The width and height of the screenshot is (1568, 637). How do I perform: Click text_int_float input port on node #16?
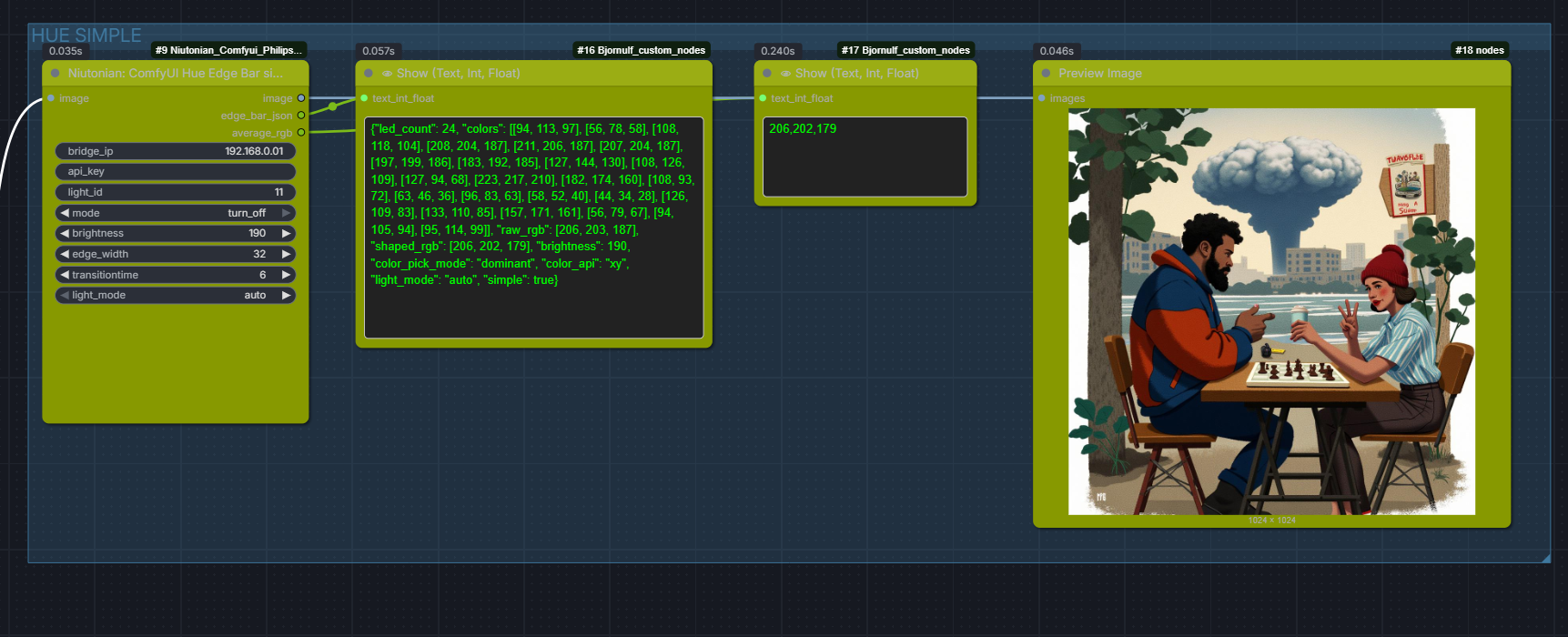coord(364,98)
